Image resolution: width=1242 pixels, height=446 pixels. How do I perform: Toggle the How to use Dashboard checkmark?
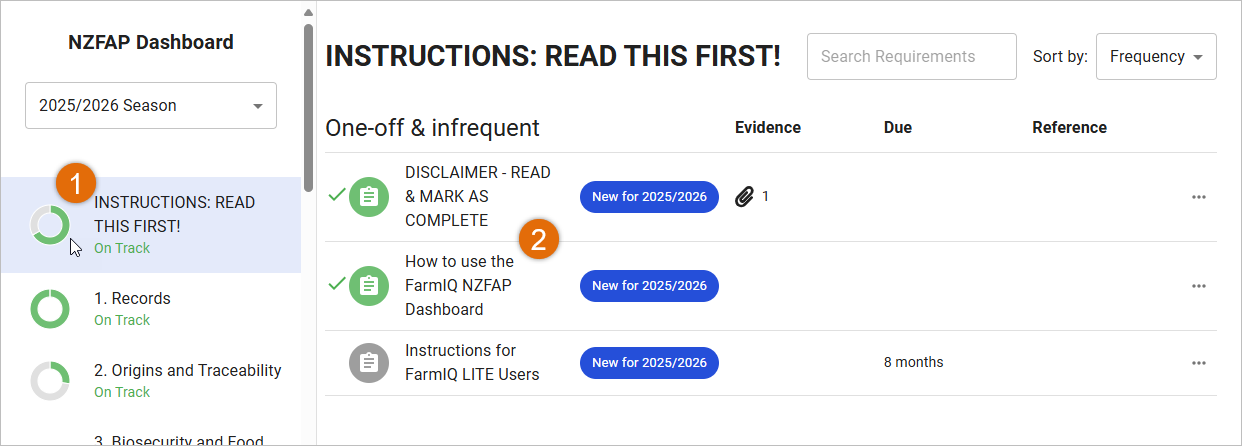pos(336,284)
